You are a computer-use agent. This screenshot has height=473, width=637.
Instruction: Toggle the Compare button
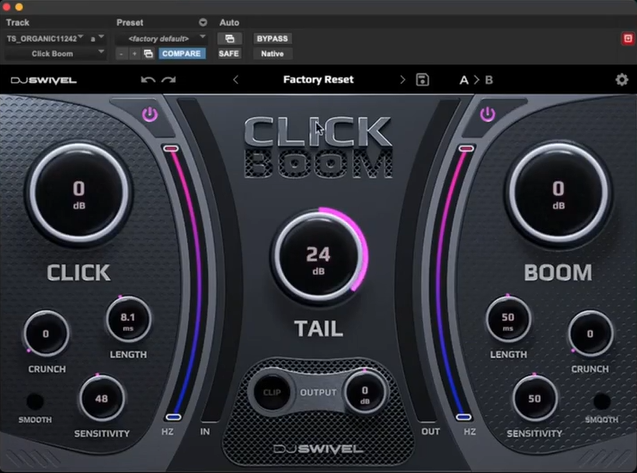coord(181,54)
